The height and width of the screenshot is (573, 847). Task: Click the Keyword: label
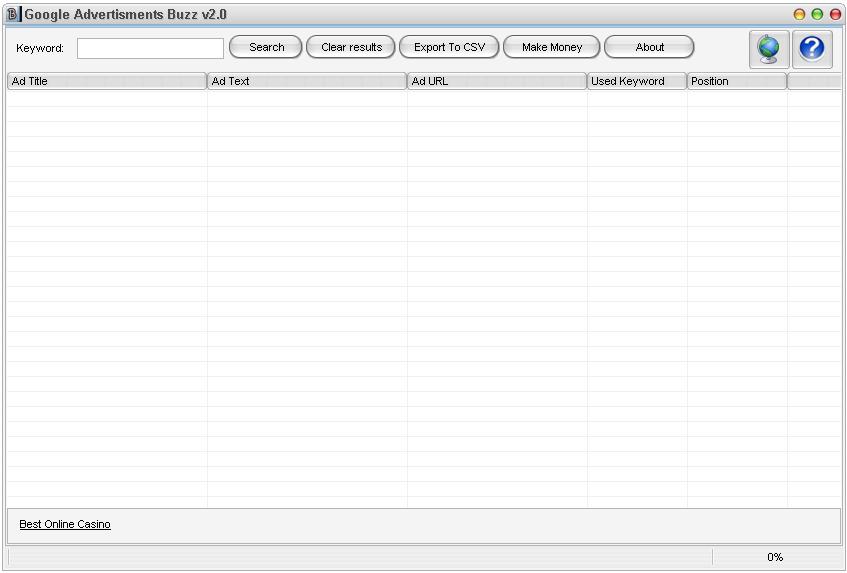coord(40,48)
